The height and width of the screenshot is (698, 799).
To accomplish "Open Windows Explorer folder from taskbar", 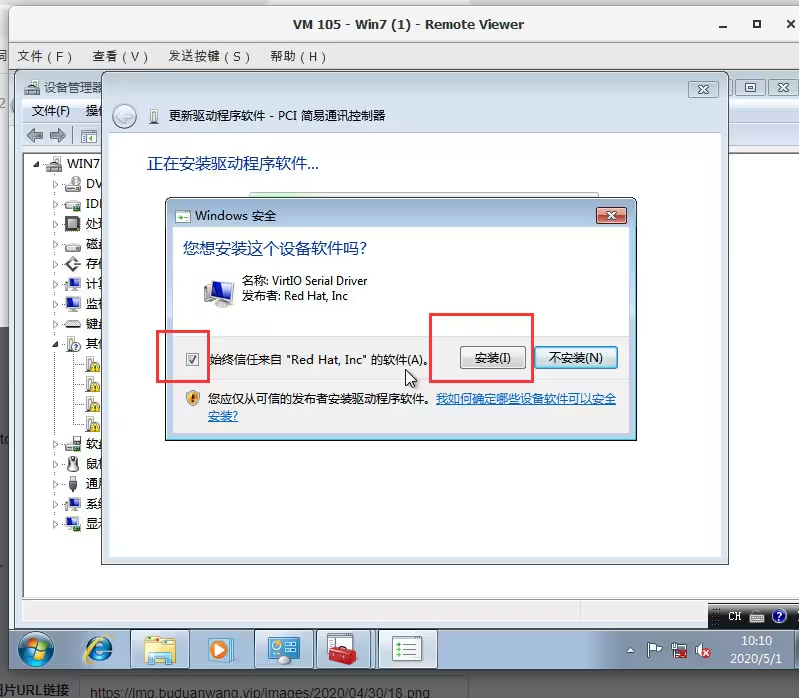I will (x=160, y=649).
